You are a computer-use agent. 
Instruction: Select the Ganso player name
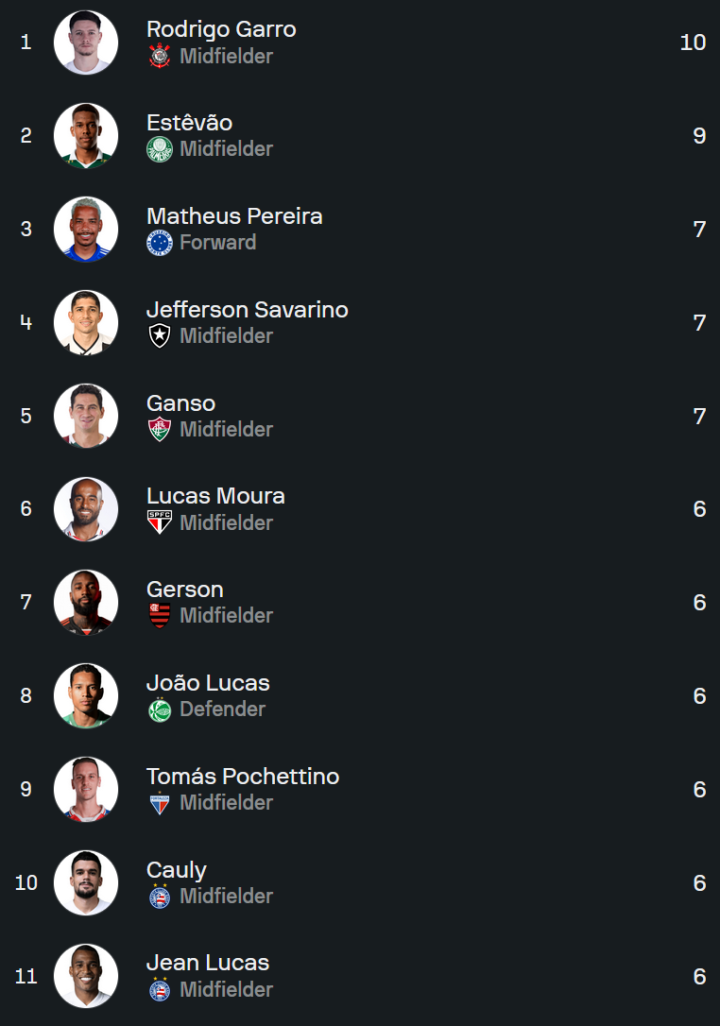pos(180,403)
